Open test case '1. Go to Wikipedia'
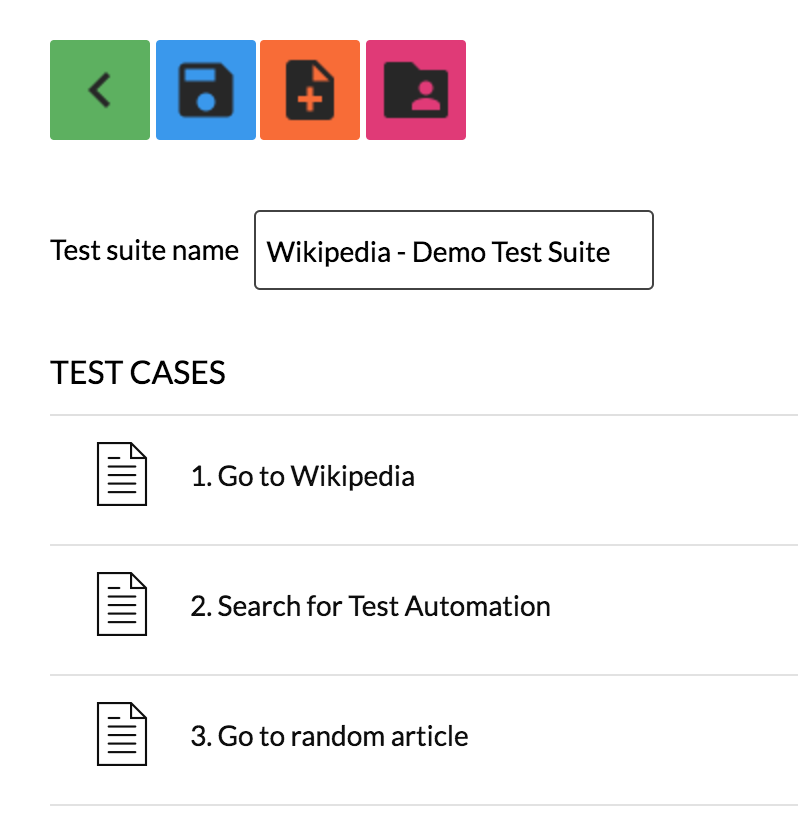This screenshot has width=798, height=832. tap(301, 476)
